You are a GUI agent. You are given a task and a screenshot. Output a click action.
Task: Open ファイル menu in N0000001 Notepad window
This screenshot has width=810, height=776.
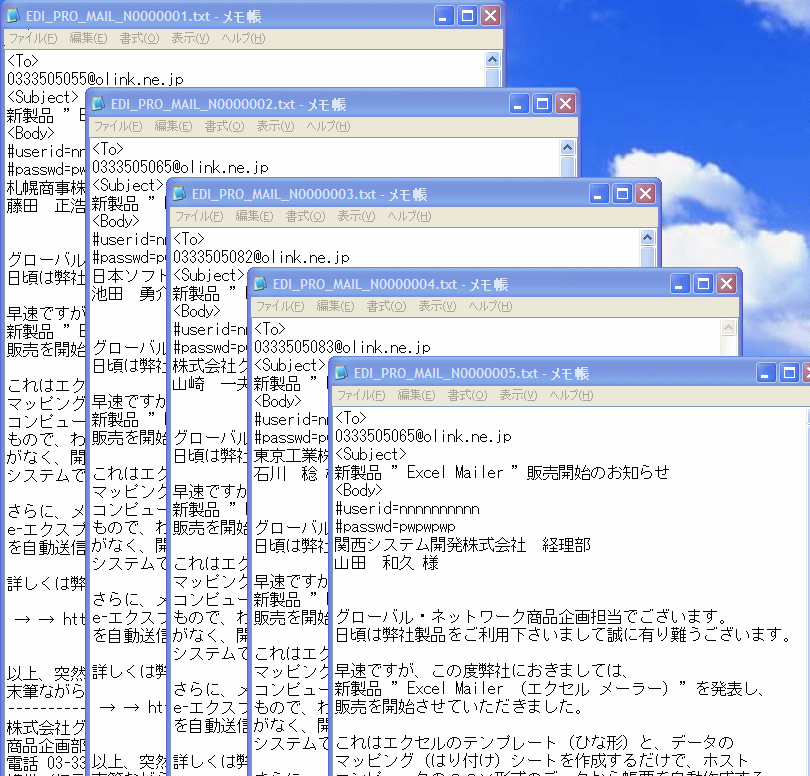click(x=33, y=38)
